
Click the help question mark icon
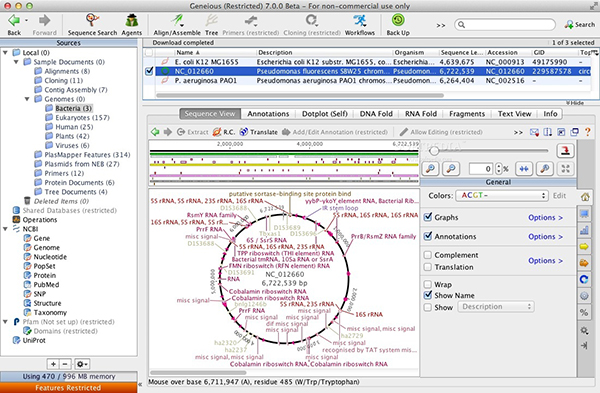pos(587,132)
